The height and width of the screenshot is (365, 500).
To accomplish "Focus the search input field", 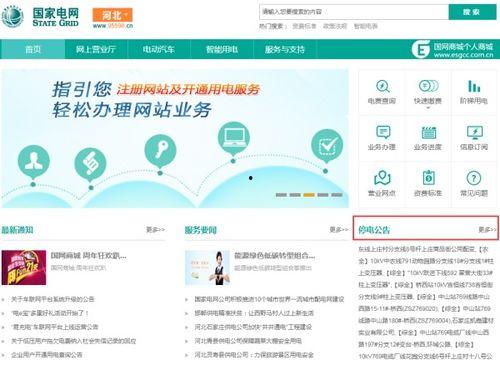I will point(354,12).
